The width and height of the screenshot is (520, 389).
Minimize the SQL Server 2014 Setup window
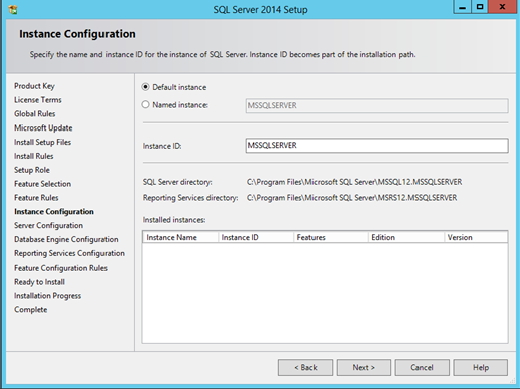pos(462,7)
